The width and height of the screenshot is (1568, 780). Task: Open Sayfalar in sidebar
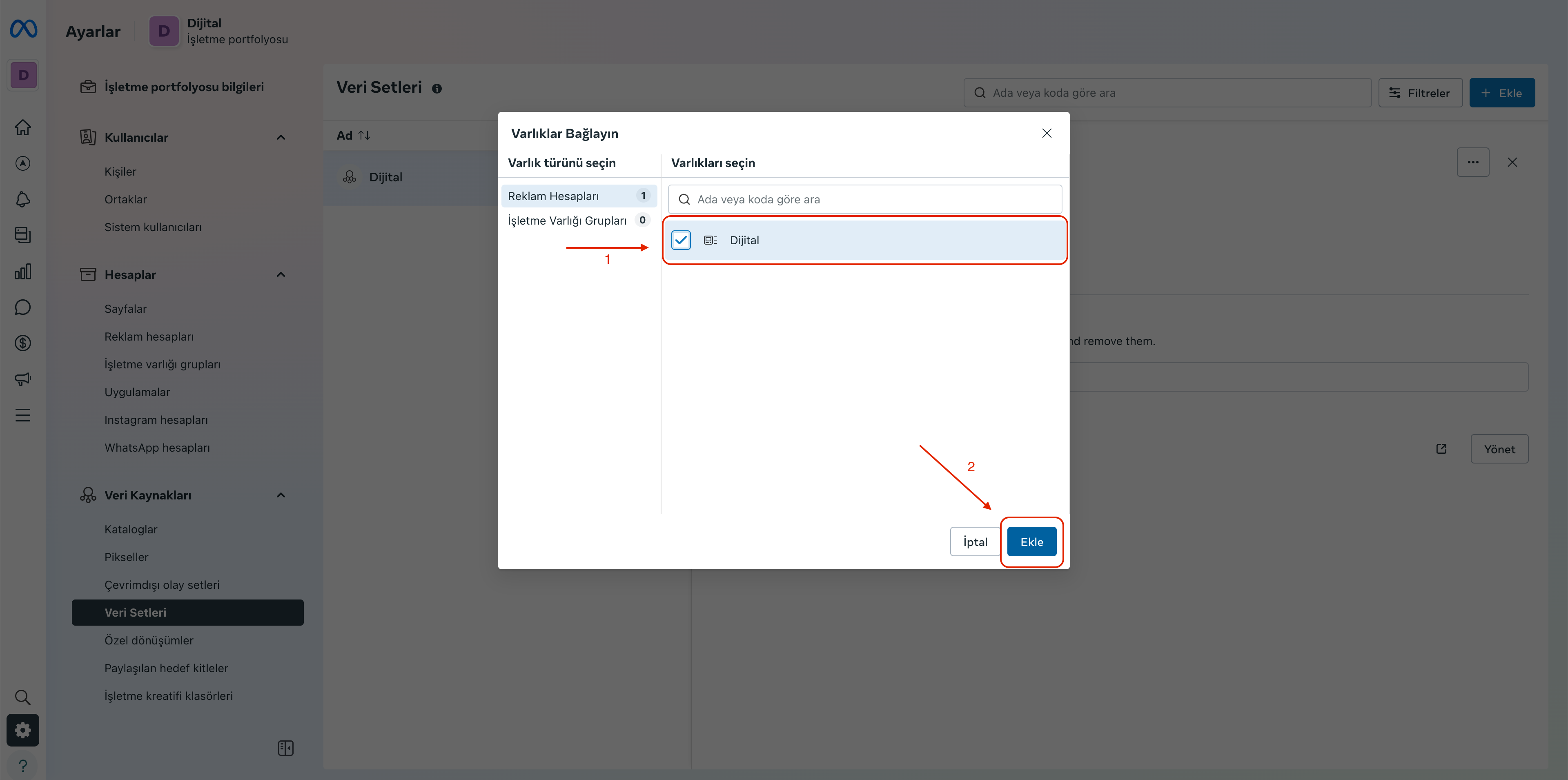(x=125, y=309)
